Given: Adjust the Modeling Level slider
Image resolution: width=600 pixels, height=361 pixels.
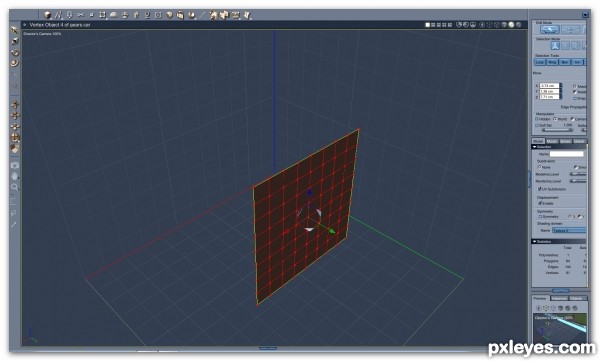Looking at the screenshot, I should [578, 174].
